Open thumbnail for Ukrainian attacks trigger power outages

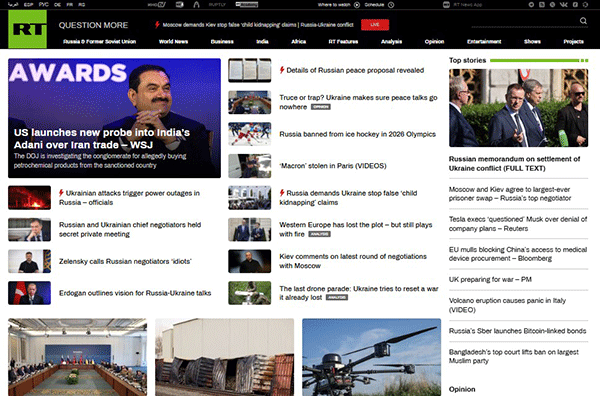pyautogui.click(x=29, y=197)
